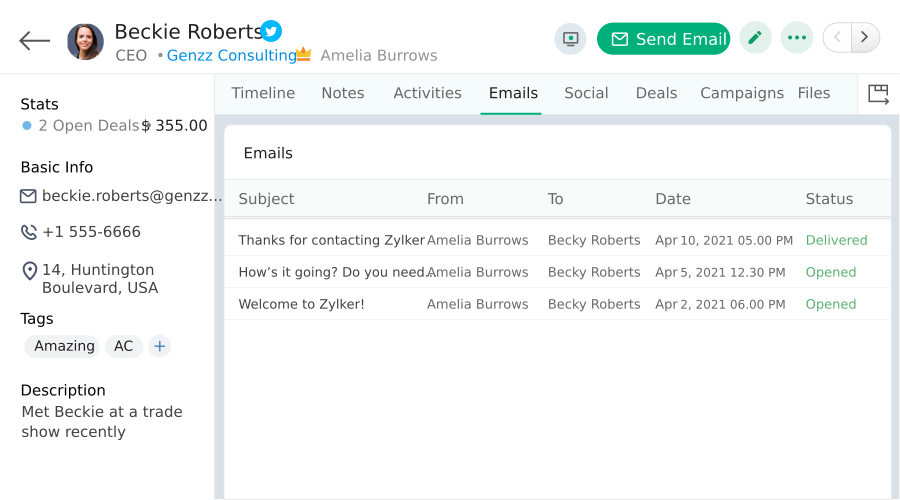The width and height of the screenshot is (900, 500).
Task: Add a new tag with plus button
Action: pos(160,346)
